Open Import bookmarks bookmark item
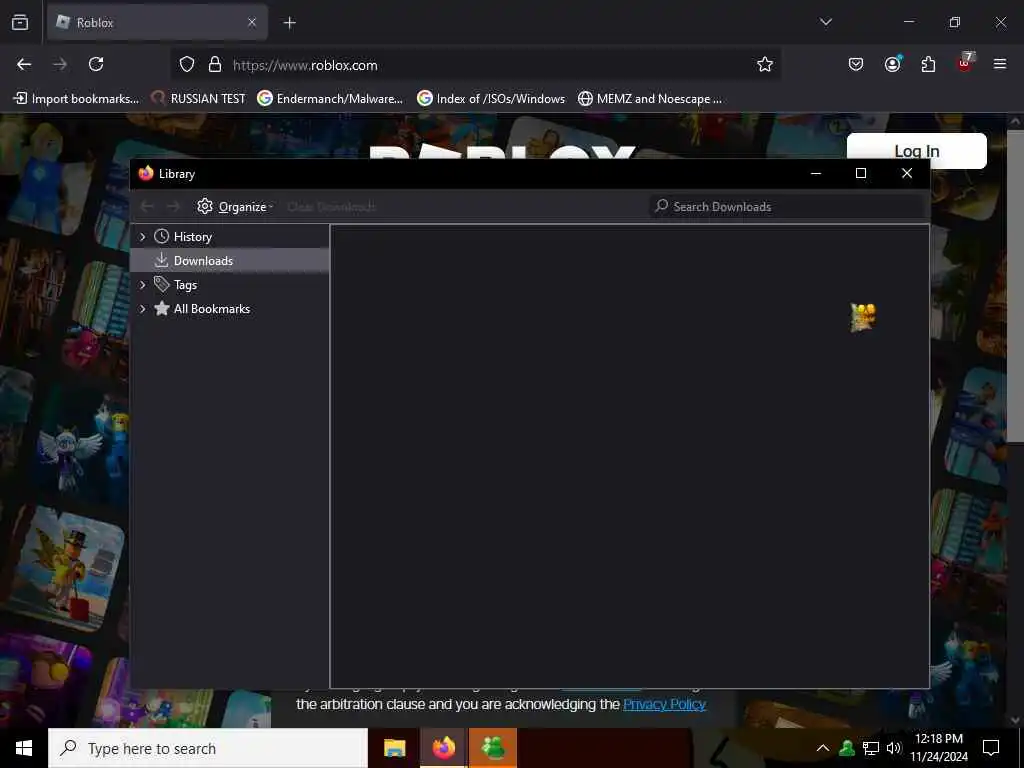Screen dimensions: 1024x768 (x=76, y=99)
